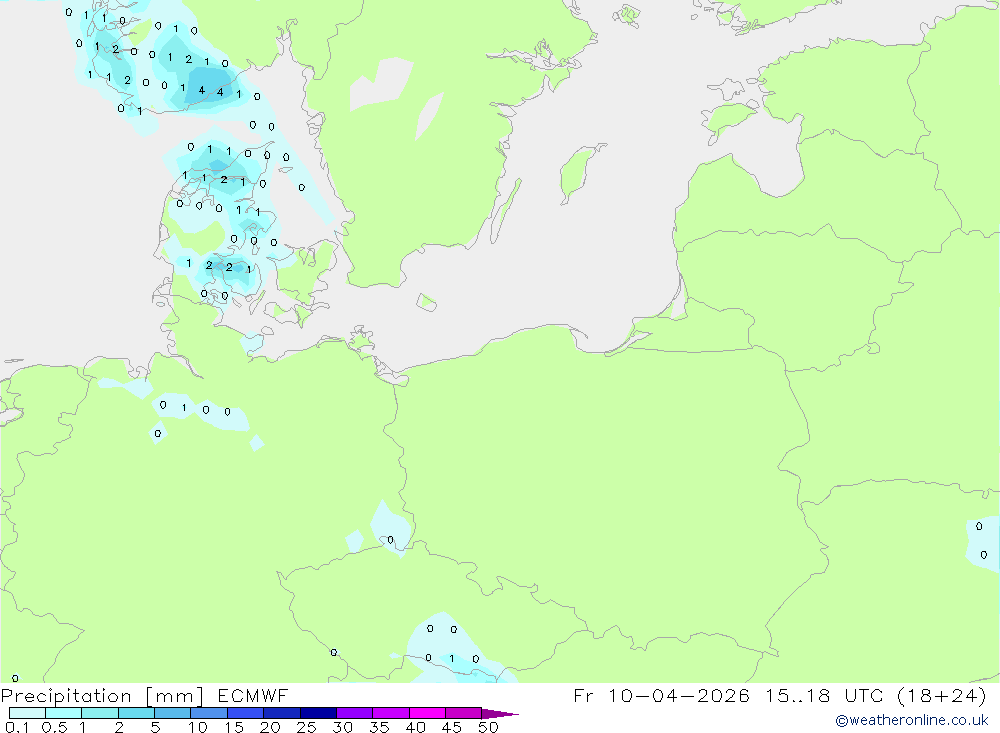Click the legend label '35'
This screenshot has width=1000, height=733.
click(379, 727)
